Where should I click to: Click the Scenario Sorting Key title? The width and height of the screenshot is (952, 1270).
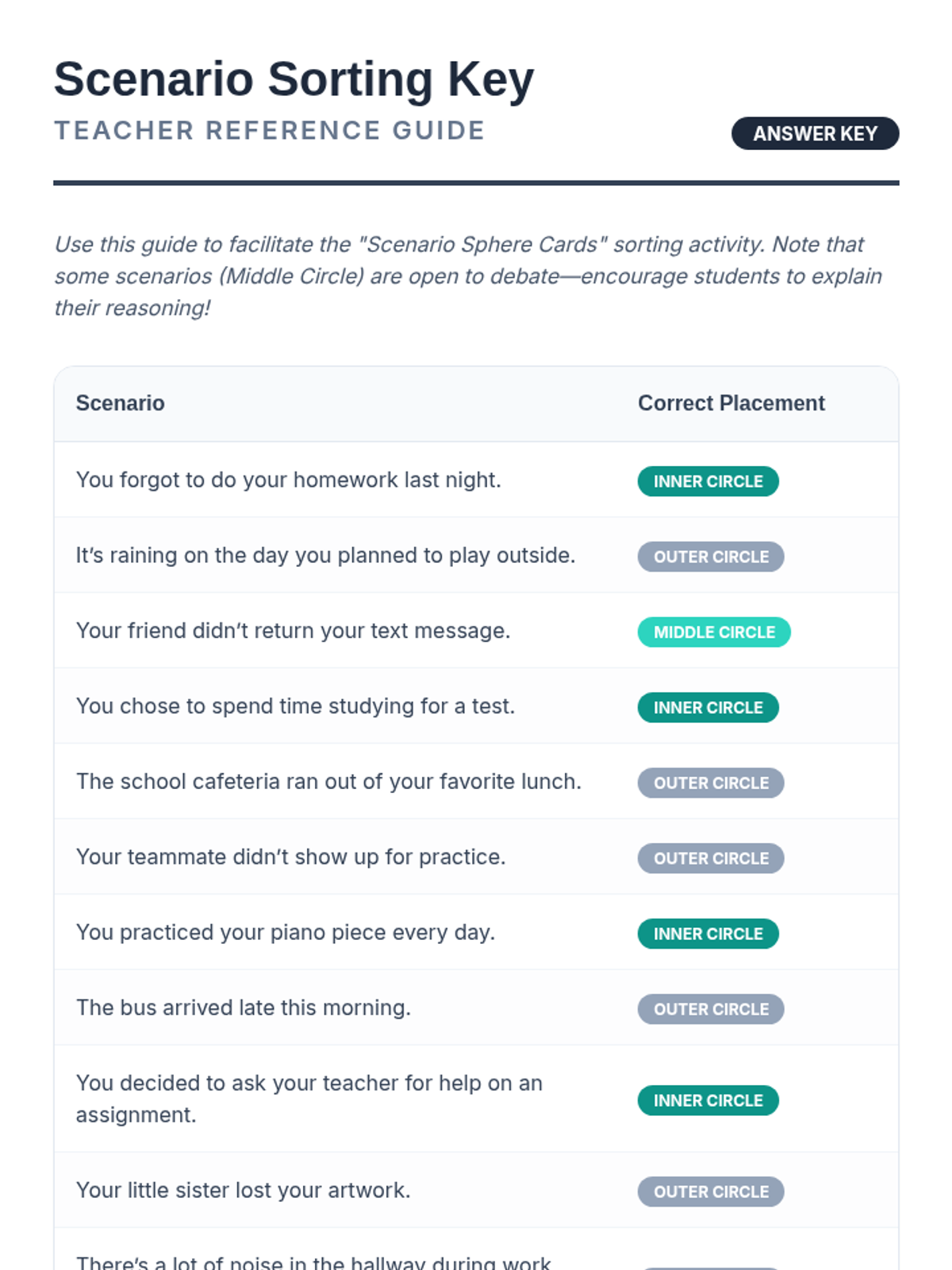pyautogui.click(x=294, y=79)
